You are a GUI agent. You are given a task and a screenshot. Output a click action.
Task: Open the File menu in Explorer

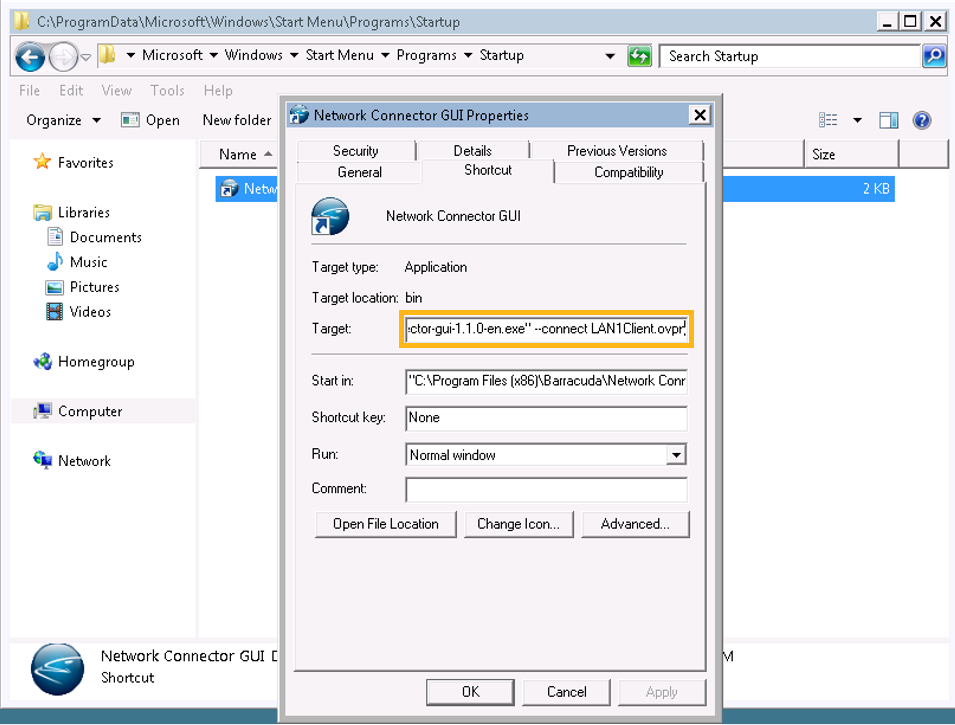(29, 91)
